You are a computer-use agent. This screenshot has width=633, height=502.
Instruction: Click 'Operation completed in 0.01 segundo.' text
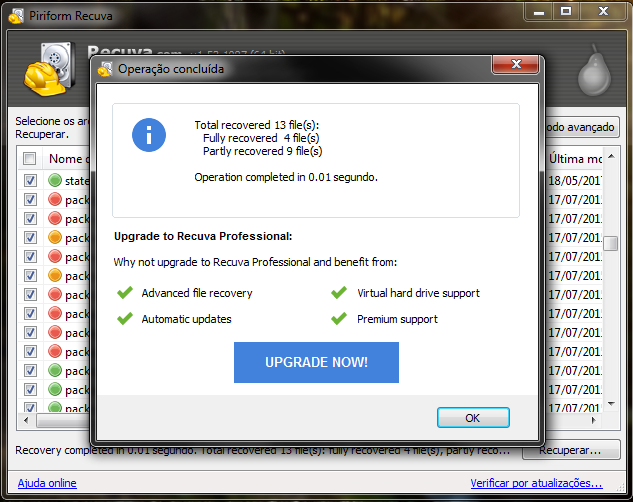286,177
